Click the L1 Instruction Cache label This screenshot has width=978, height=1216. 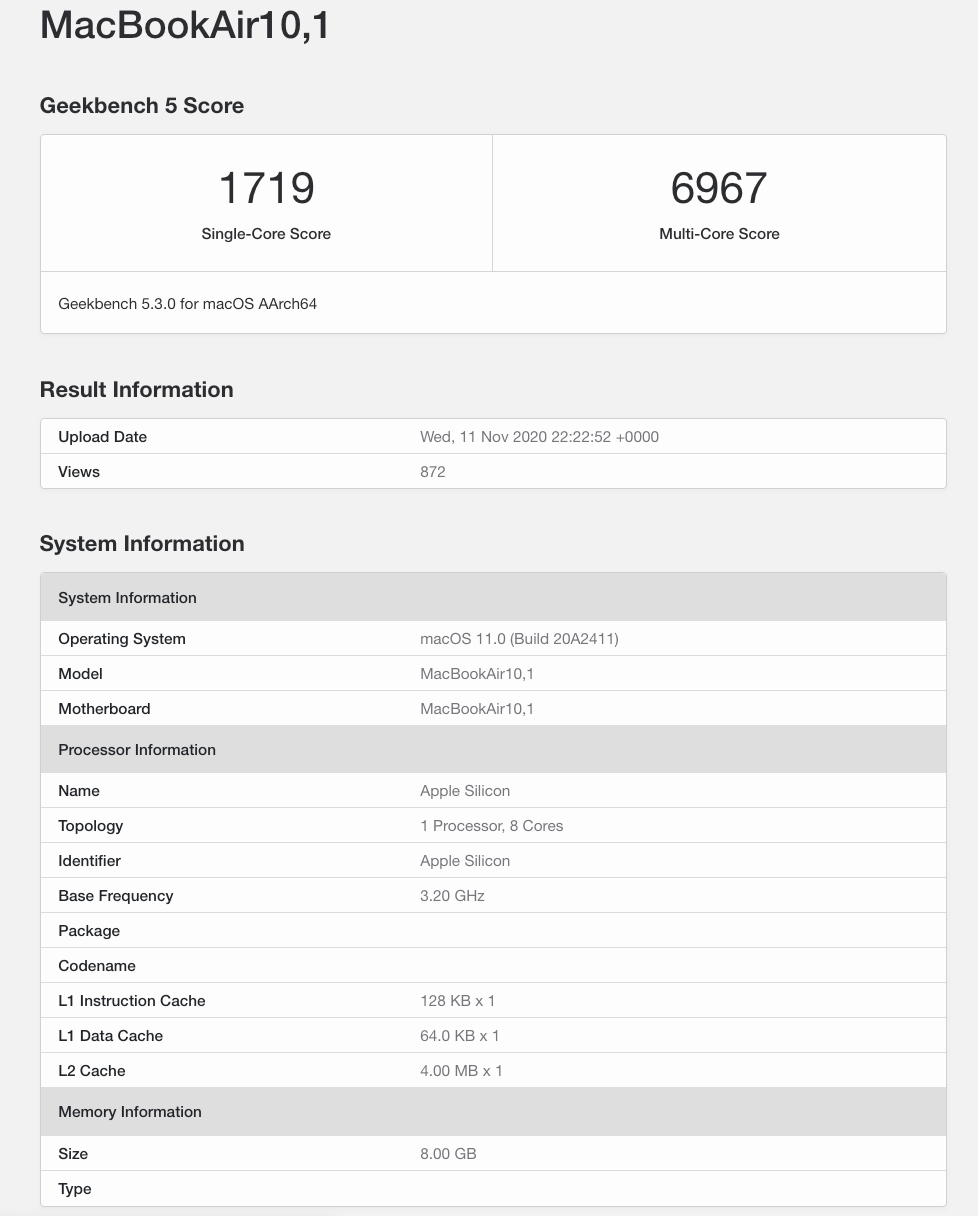[132, 1001]
